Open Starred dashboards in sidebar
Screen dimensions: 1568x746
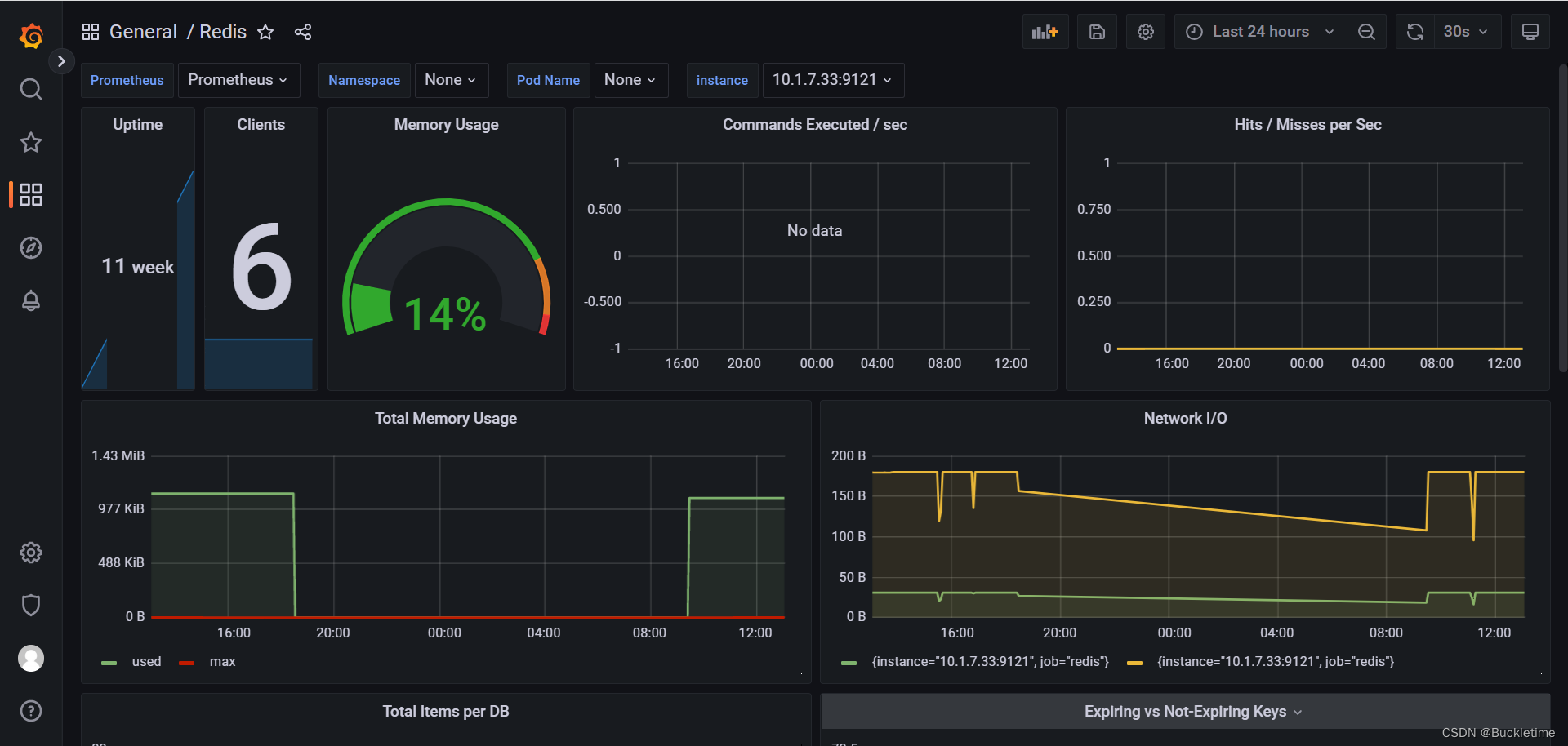(x=31, y=142)
